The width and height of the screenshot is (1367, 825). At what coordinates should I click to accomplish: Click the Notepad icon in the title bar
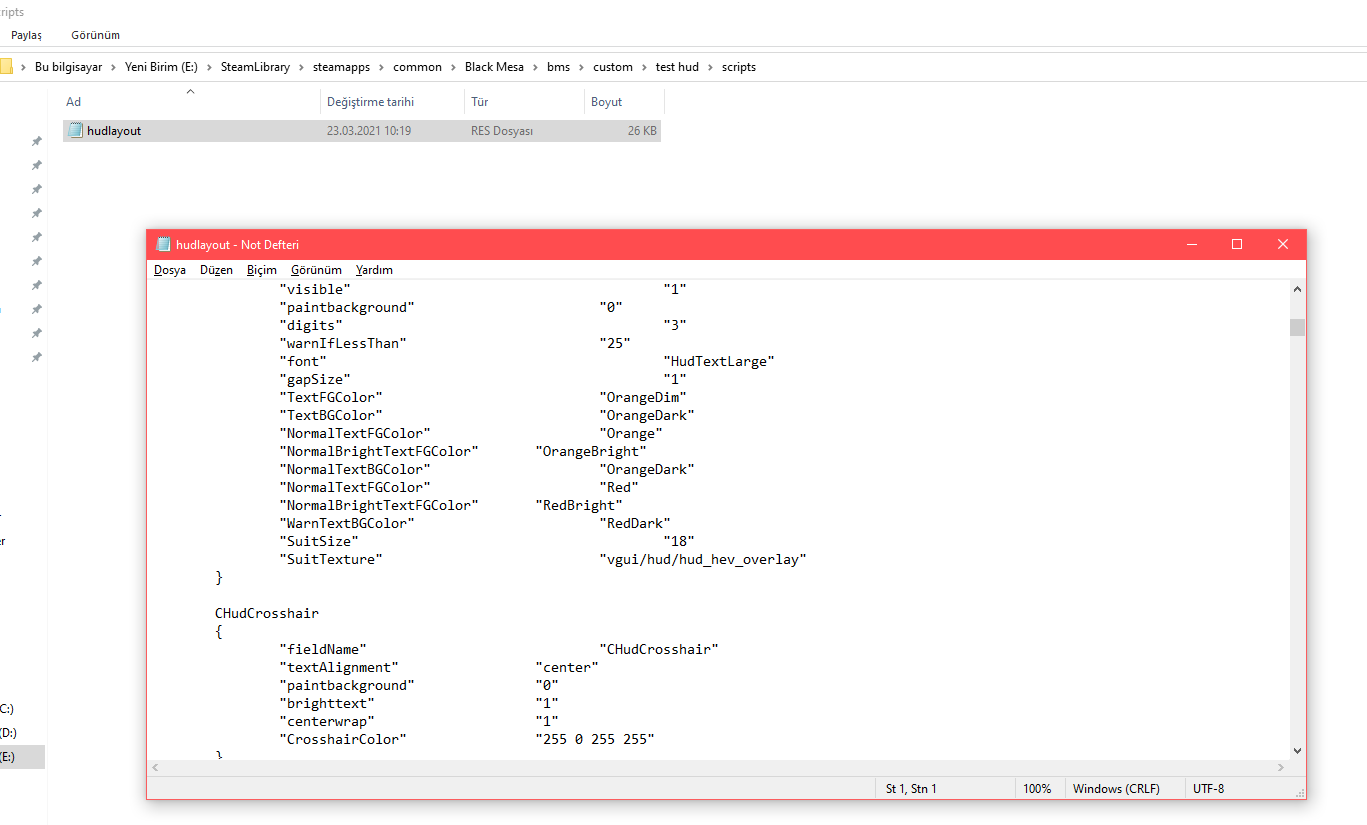pyautogui.click(x=163, y=244)
